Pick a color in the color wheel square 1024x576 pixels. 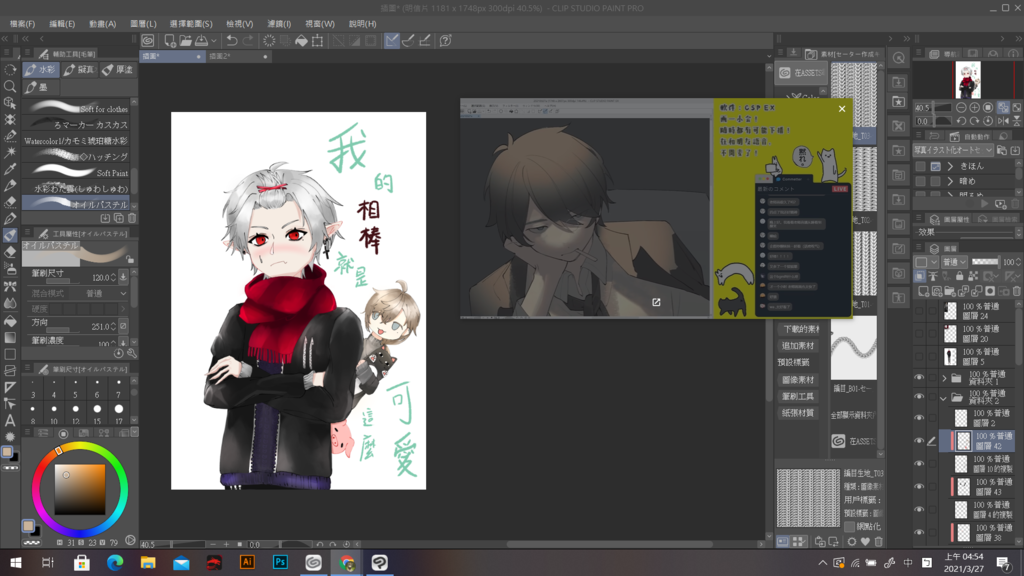click(80, 490)
